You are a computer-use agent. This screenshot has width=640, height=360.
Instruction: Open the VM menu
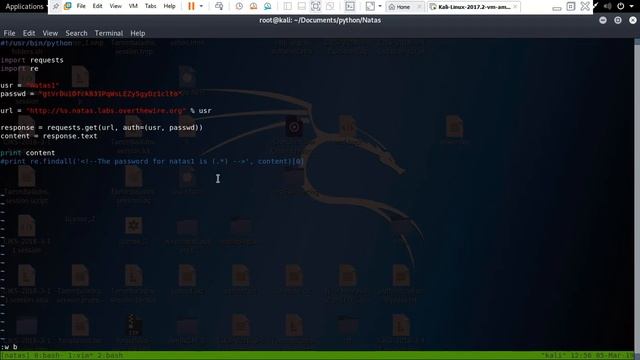click(133, 7)
